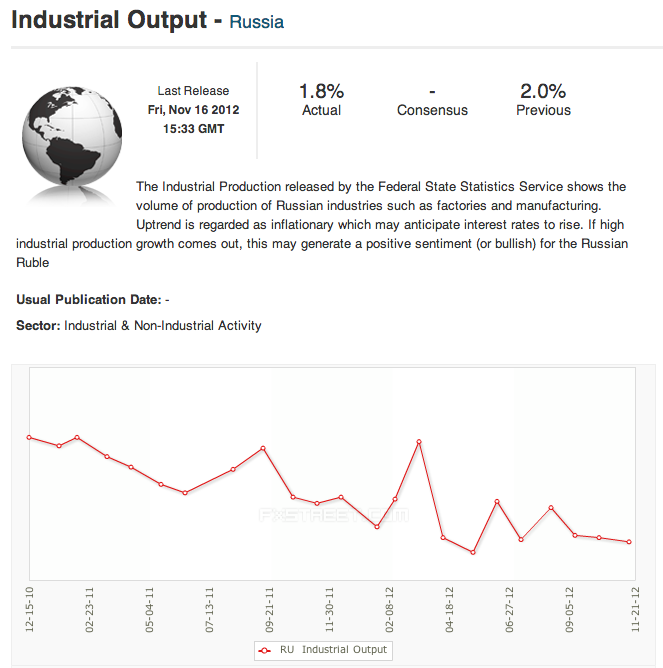663x668 pixels.
Task: Click the Consensus dash value
Action: click(x=432, y=91)
